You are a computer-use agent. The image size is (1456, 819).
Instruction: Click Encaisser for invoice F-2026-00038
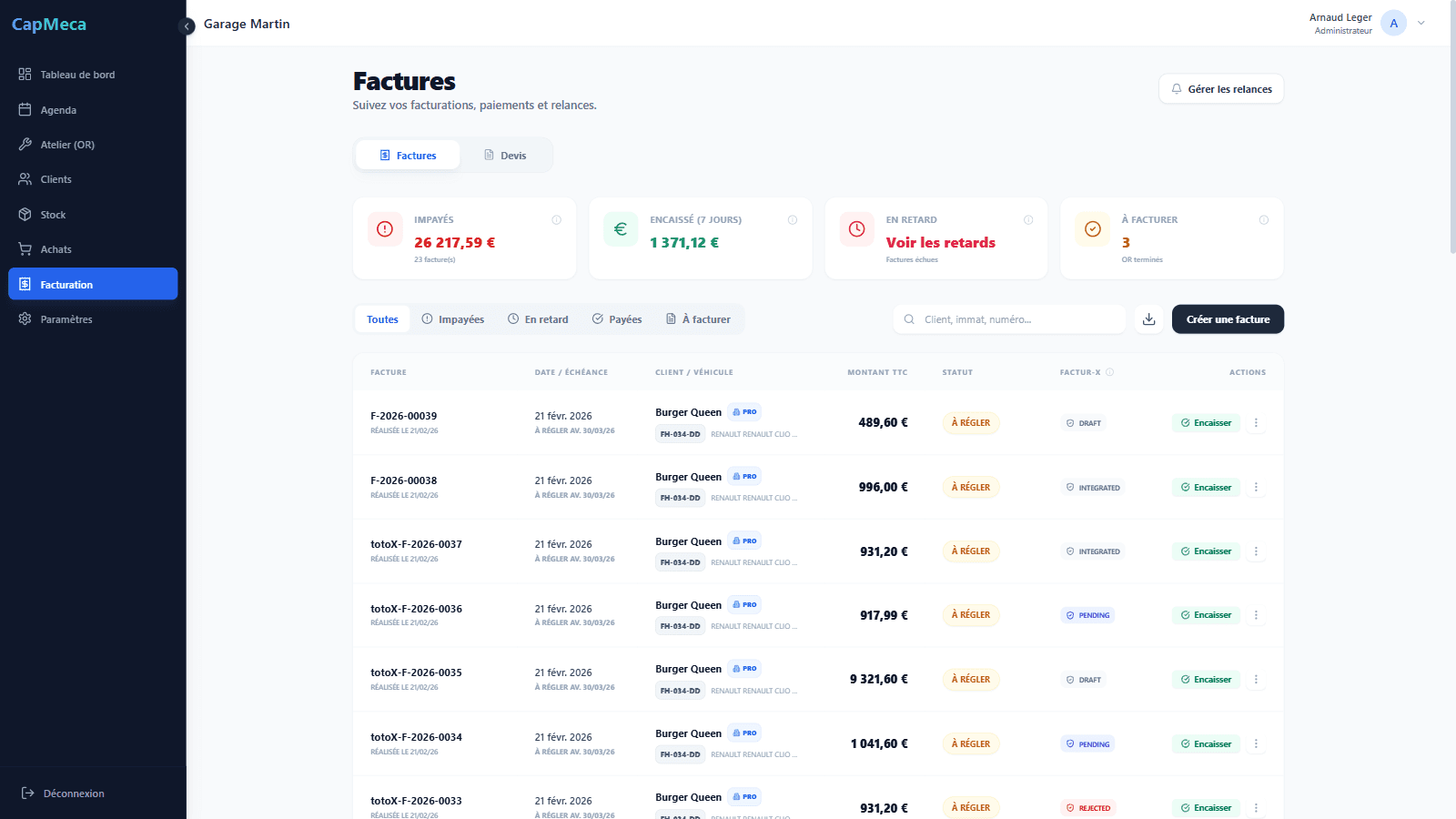pyautogui.click(x=1206, y=488)
